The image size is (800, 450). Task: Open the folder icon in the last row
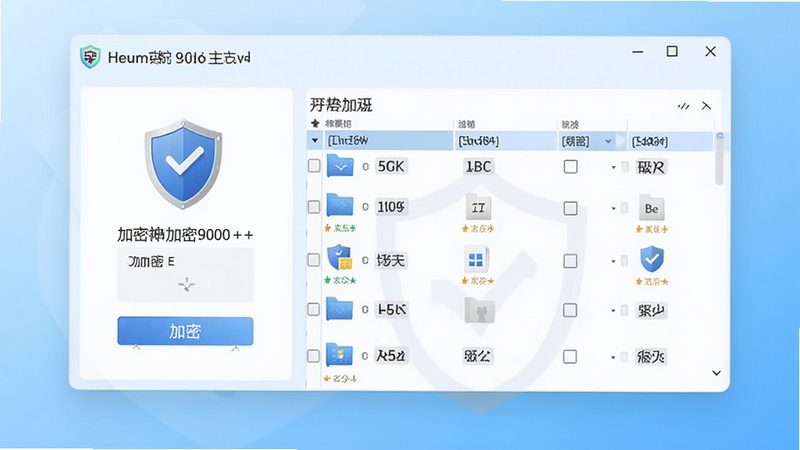(340, 355)
